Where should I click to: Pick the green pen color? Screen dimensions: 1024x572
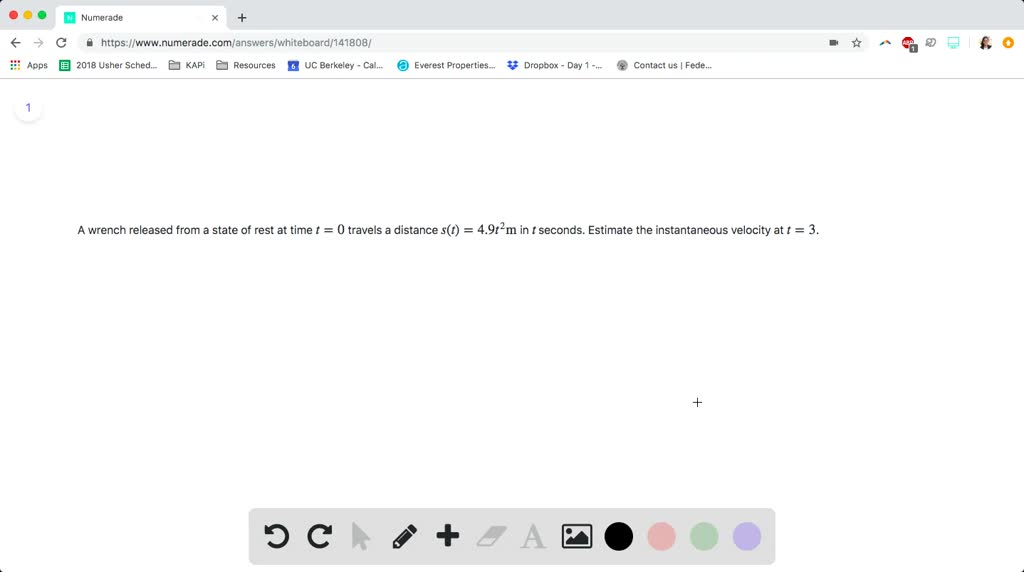(x=704, y=536)
